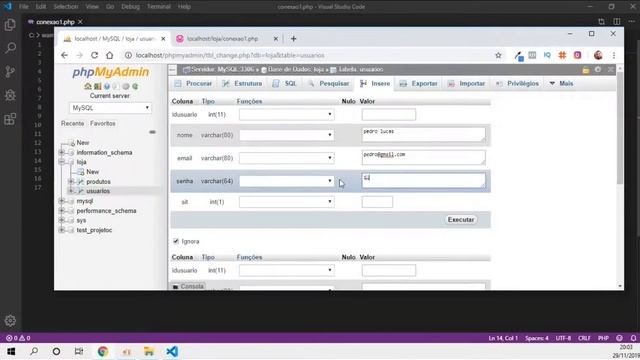Go to Chrome home page button
Viewport: 640px width, 360px height.
(x=109, y=55)
